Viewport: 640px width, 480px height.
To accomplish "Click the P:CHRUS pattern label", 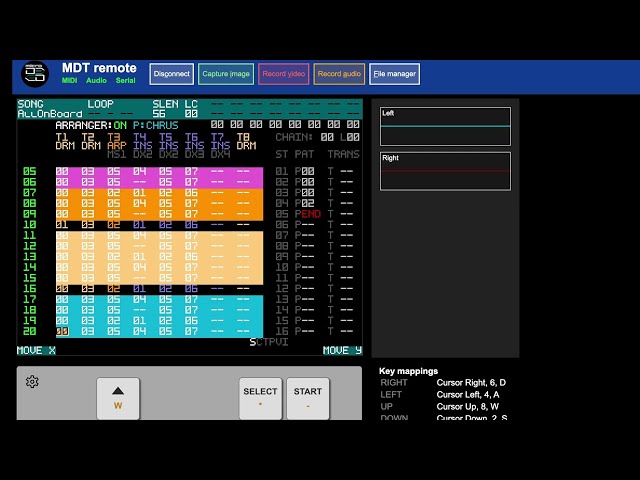I will pos(156,125).
